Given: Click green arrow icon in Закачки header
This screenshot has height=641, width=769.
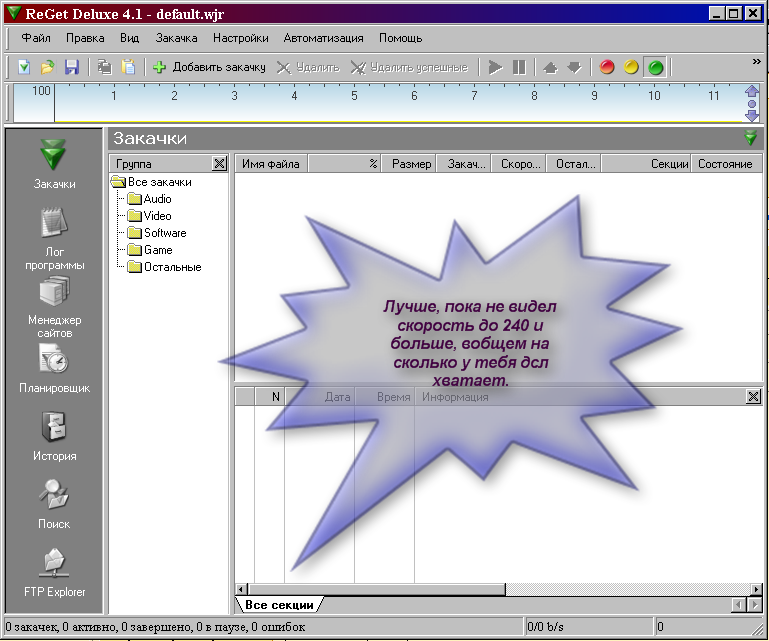Looking at the screenshot, I should coord(750,138).
